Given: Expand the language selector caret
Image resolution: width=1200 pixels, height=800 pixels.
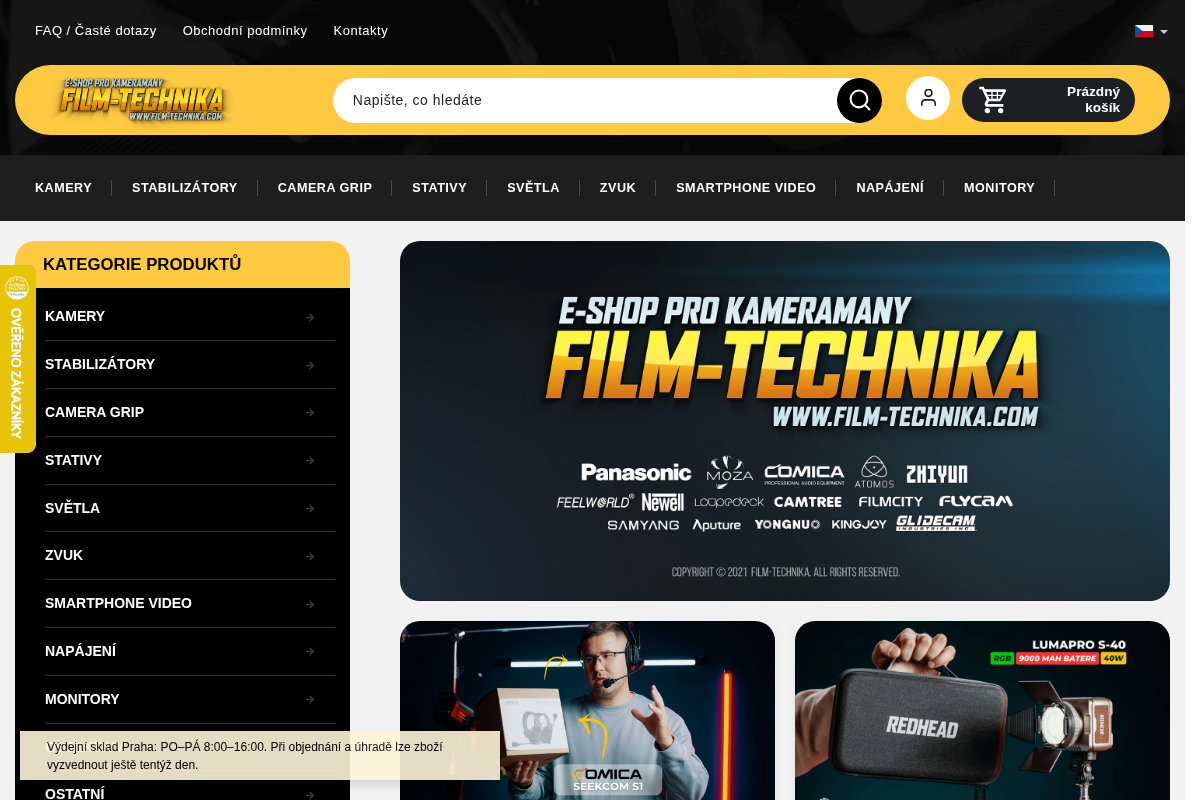Looking at the screenshot, I should pyautogui.click(x=1164, y=32).
